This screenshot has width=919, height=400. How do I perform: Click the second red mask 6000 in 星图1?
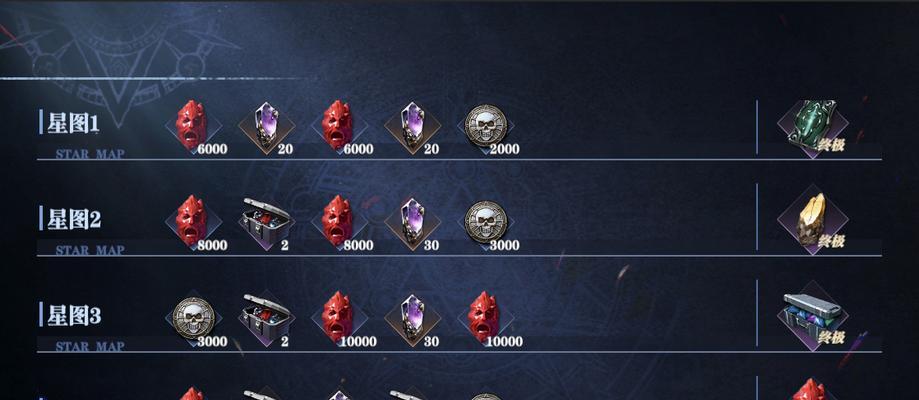coord(340,127)
